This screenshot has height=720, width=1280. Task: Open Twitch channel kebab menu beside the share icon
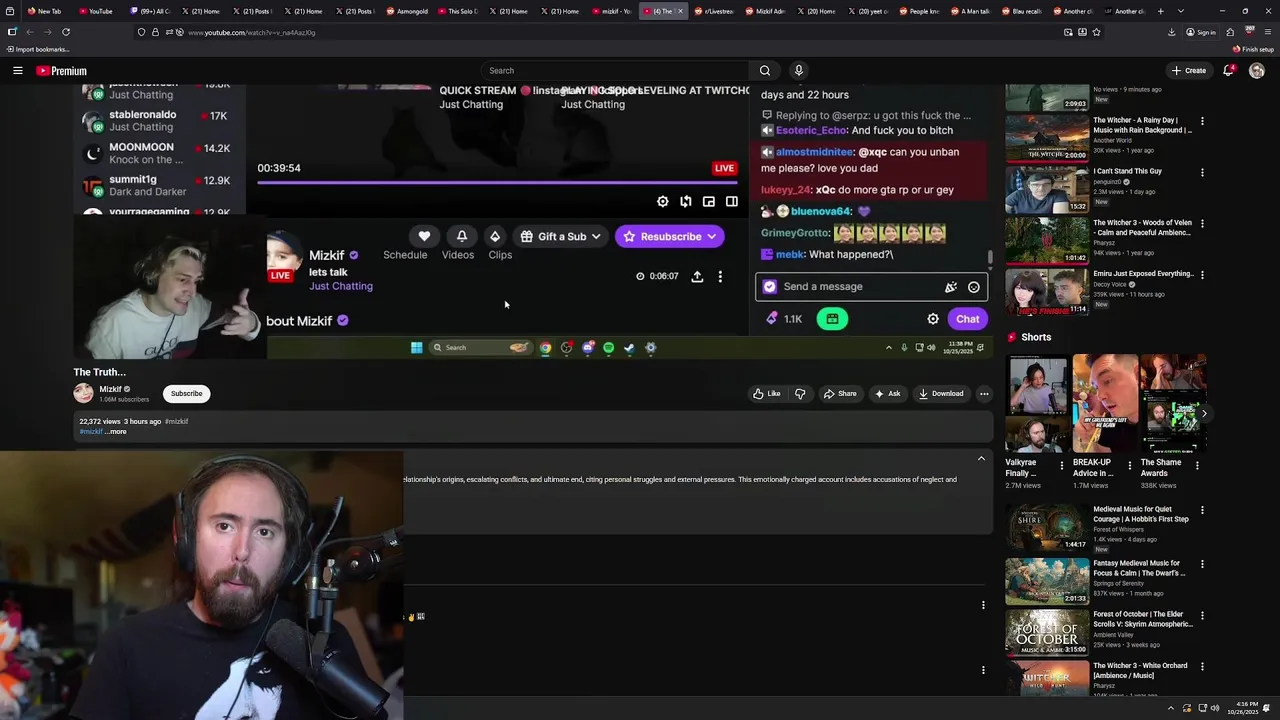point(720,276)
